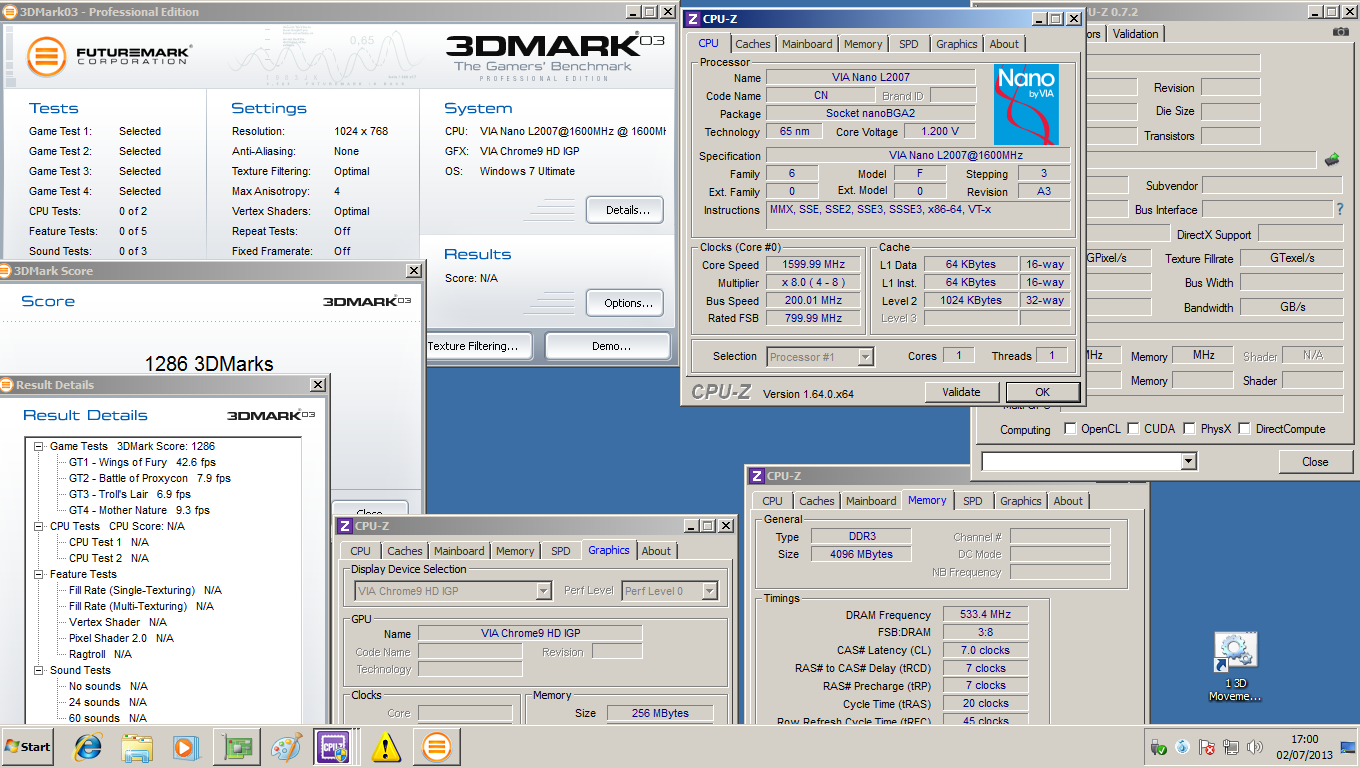Enable the PhysX checkbox in GPU-Z
This screenshot has width=1360, height=768.
[x=1189, y=429]
